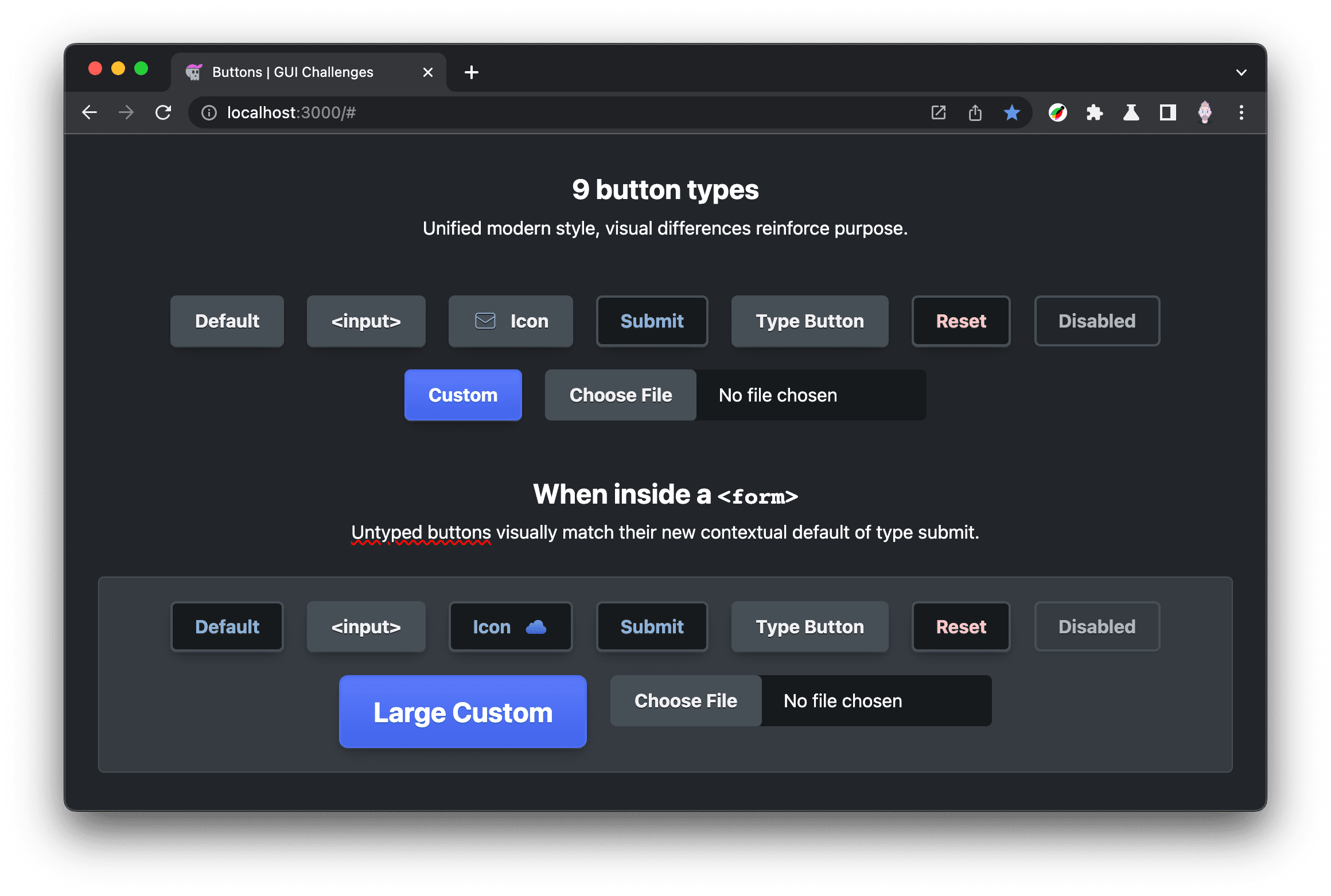Click the Type Button outside the form
This screenshot has height=896, width=1331.
click(x=809, y=321)
